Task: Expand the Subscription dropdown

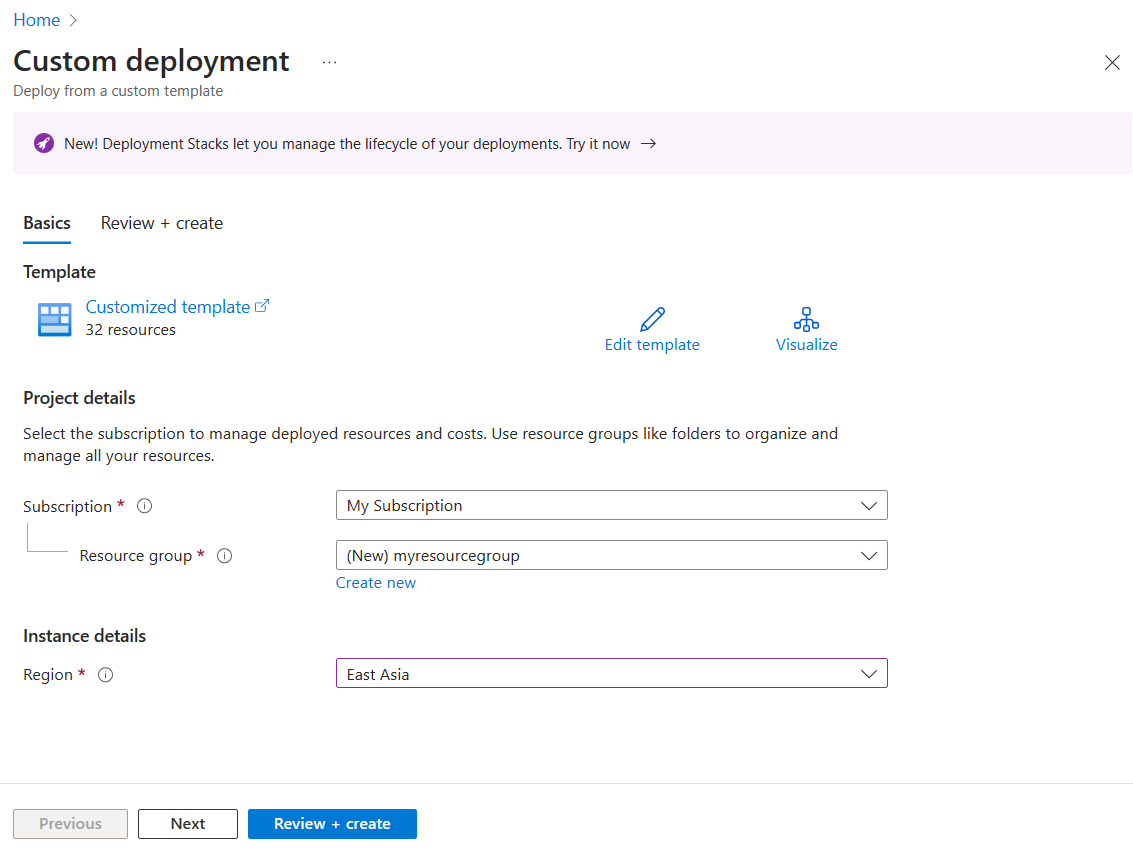Action: (611, 506)
